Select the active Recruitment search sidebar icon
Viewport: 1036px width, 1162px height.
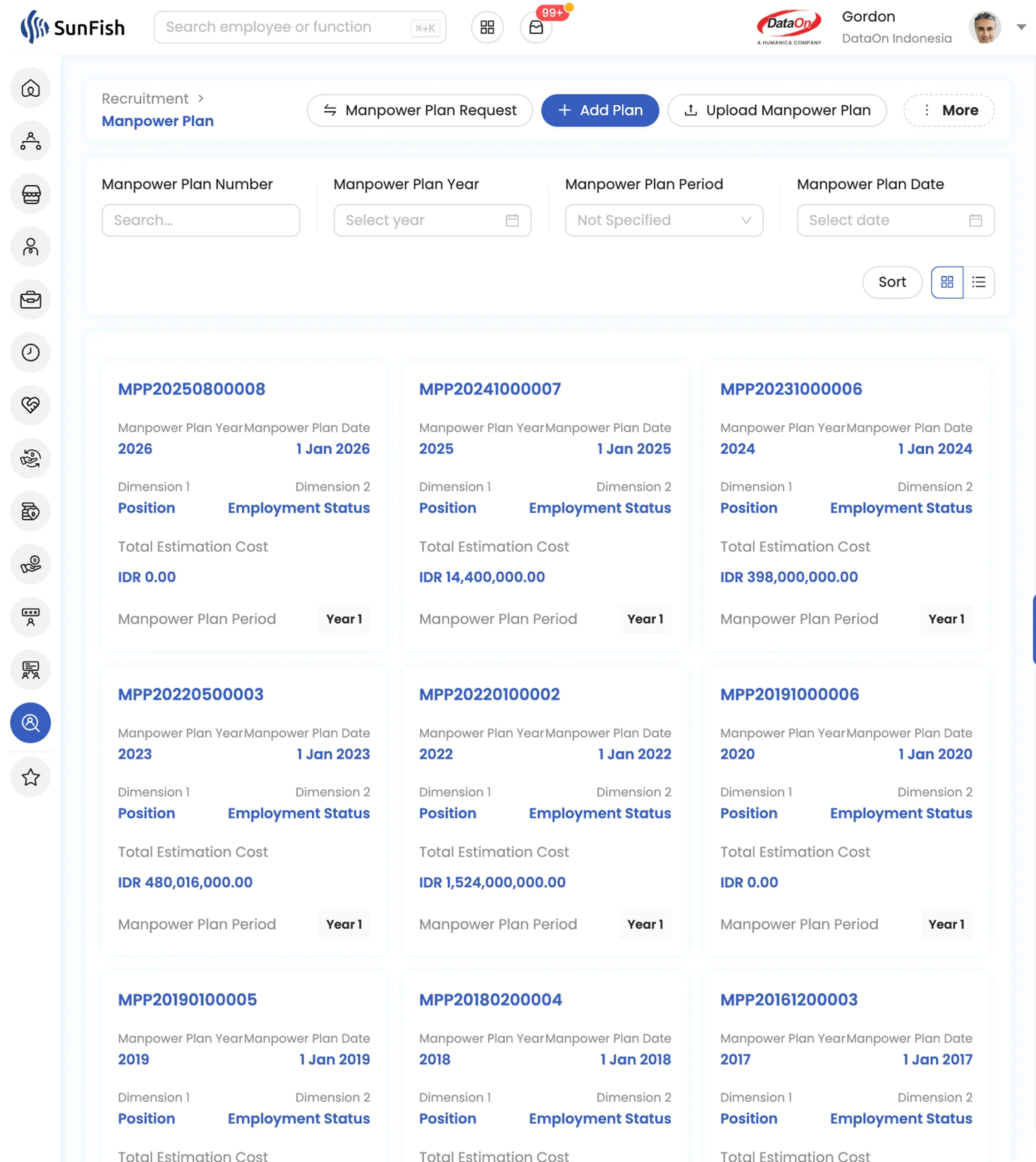[31, 723]
